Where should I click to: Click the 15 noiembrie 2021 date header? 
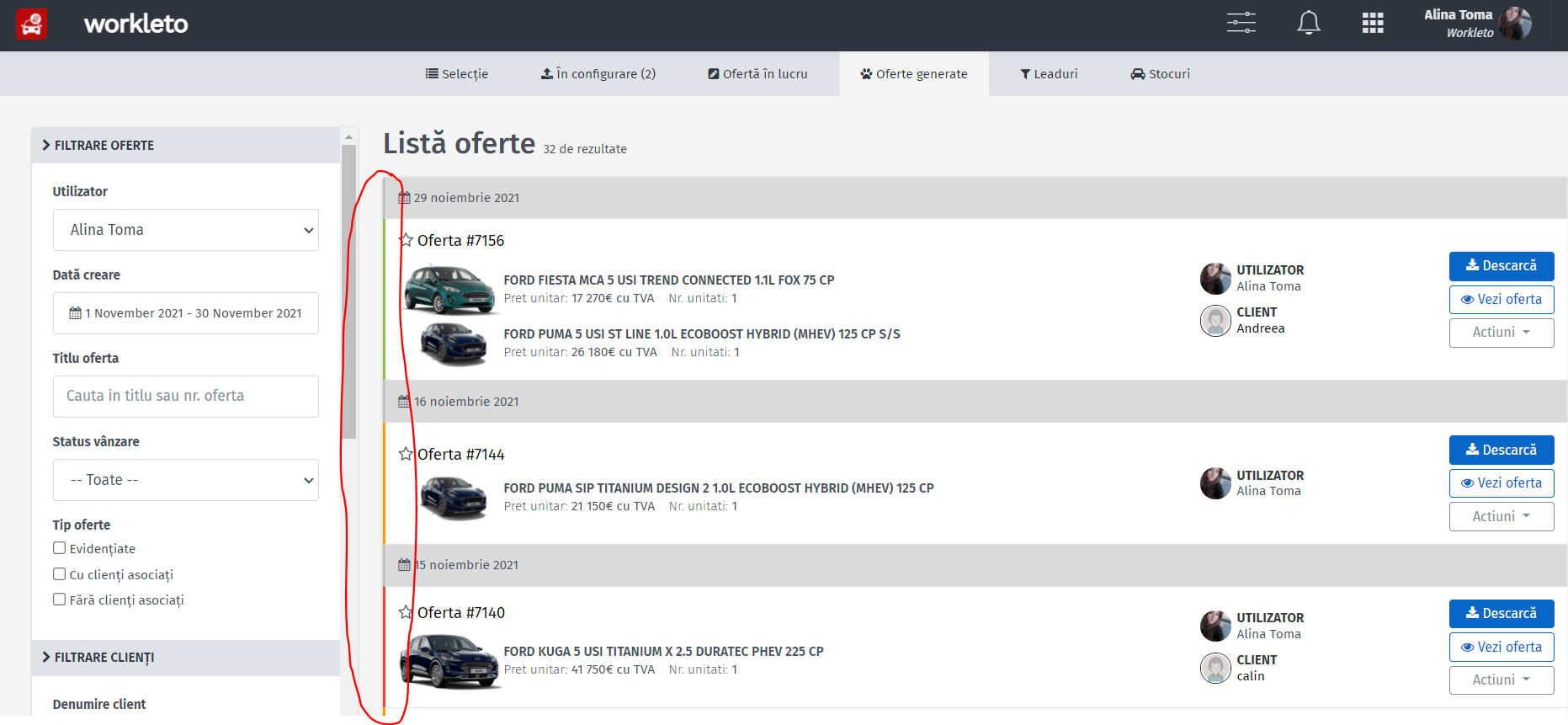[x=975, y=565]
